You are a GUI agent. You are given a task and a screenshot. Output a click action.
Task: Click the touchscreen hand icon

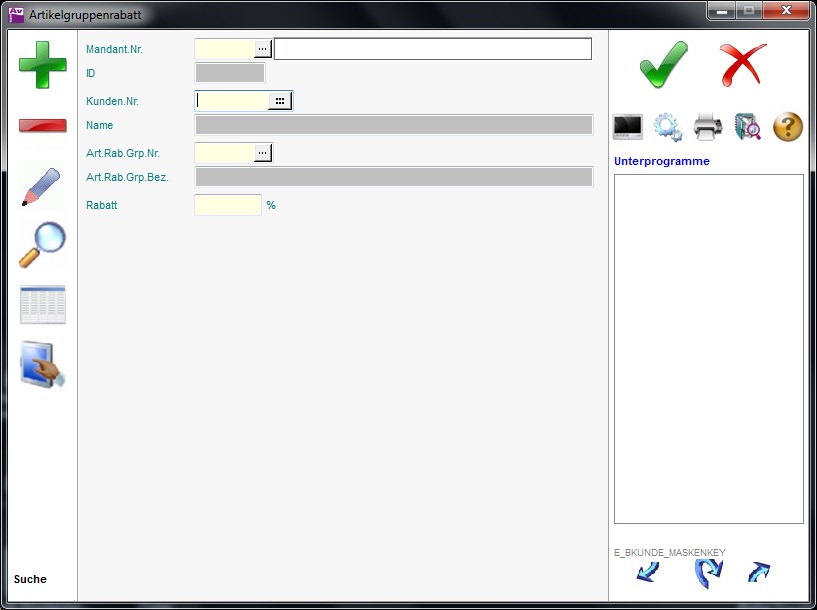42,365
